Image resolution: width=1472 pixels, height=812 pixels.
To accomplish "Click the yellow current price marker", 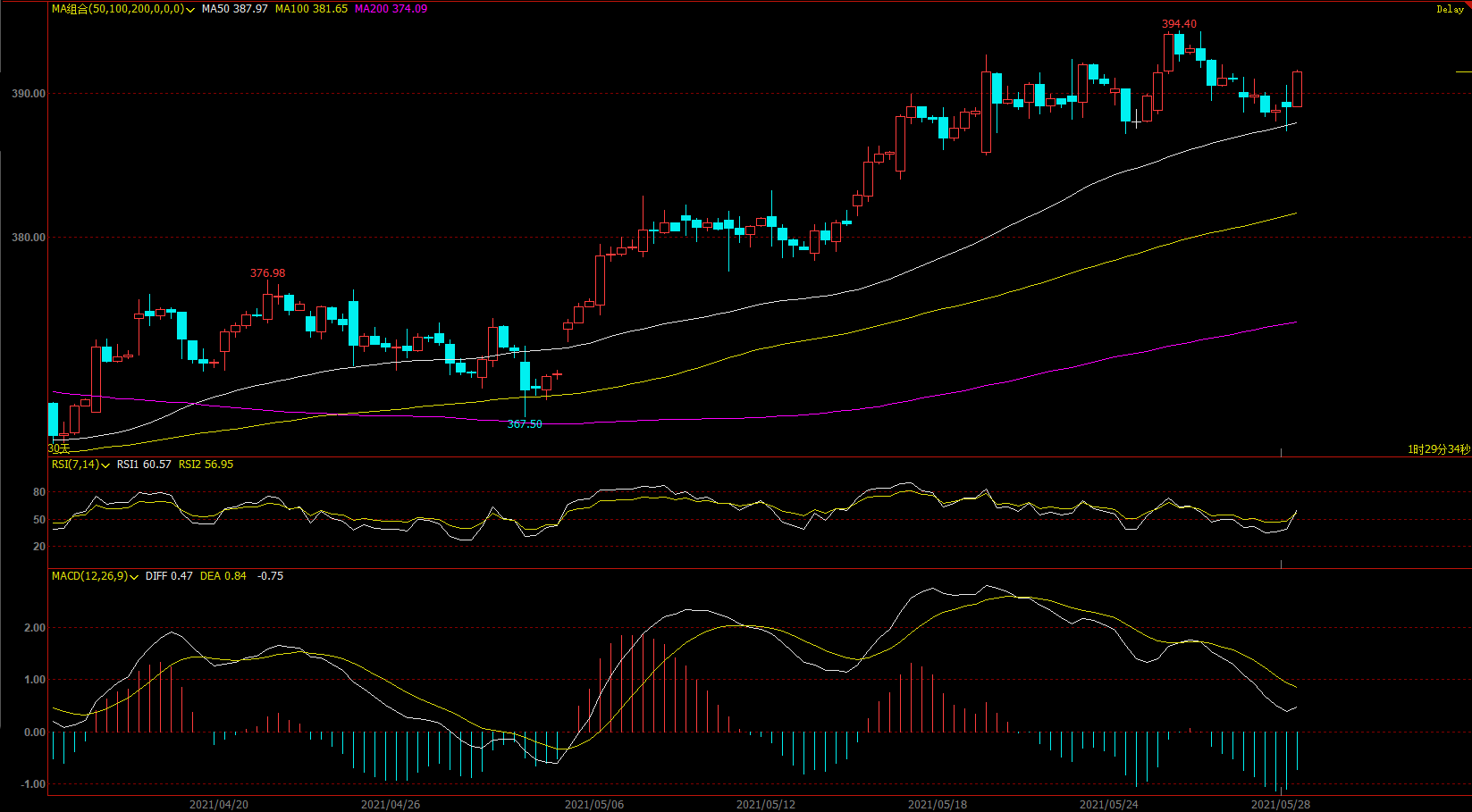I will pyautogui.click(x=1463, y=71).
